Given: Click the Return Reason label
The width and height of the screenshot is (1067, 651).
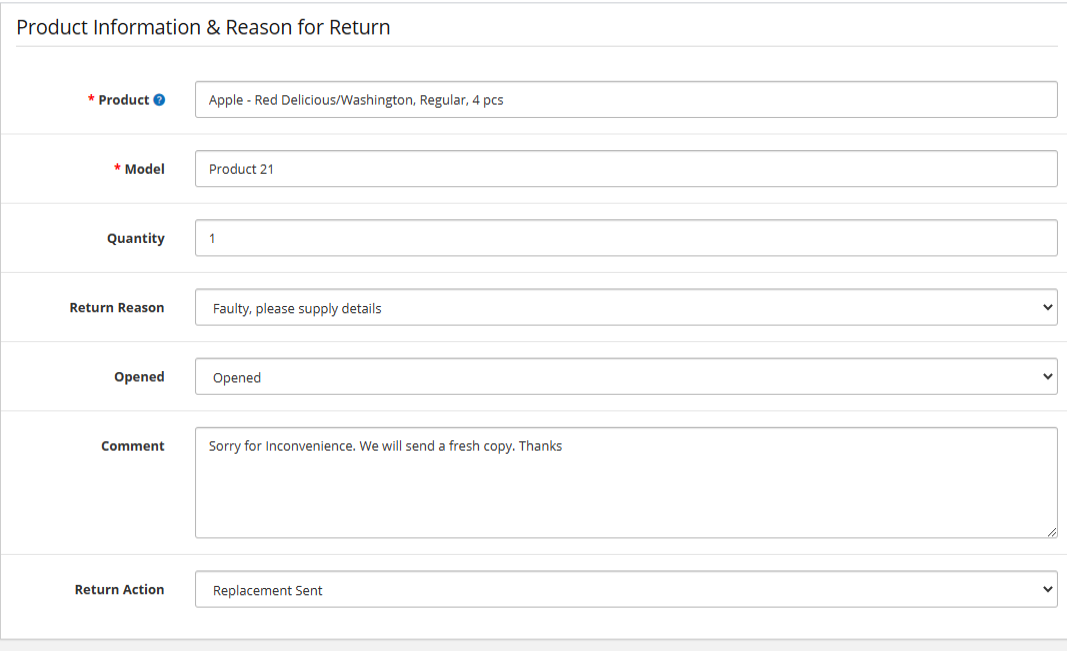Looking at the screenshot, I should pyautogui.click(x=117, y=308).
